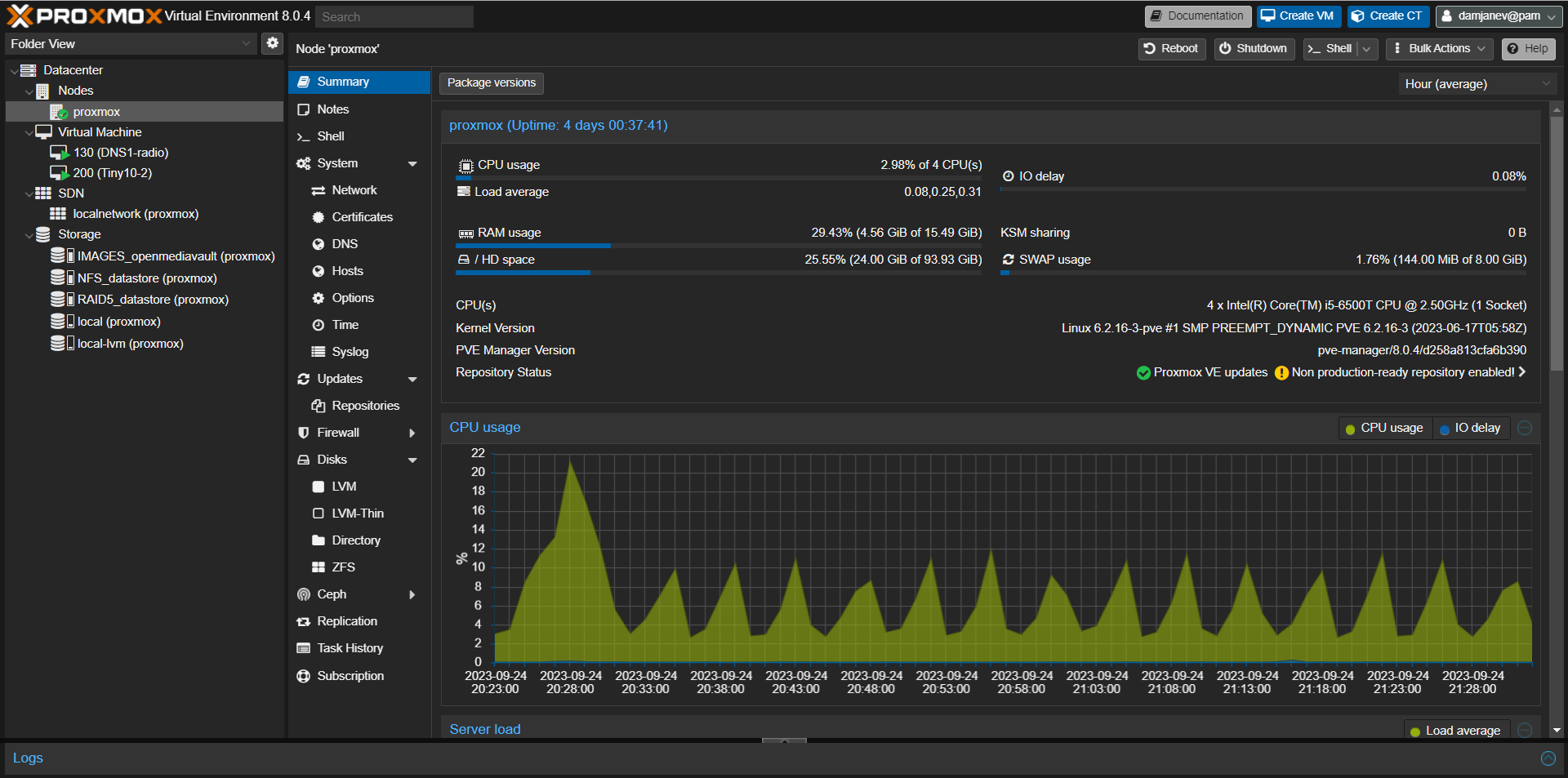Collapse the Nodes folder arrow
This screenshot has height=778, width=1568.
[x=29, y=91]
